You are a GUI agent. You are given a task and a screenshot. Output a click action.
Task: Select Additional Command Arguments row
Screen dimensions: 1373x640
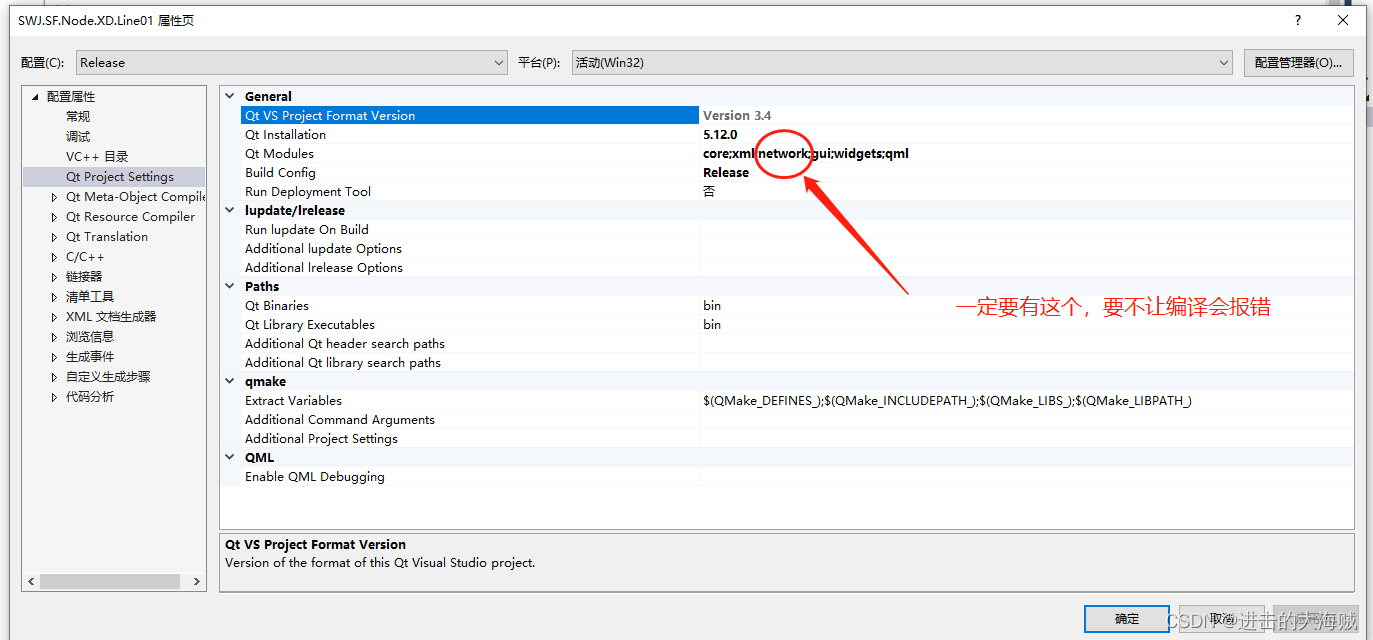(797, 420)
